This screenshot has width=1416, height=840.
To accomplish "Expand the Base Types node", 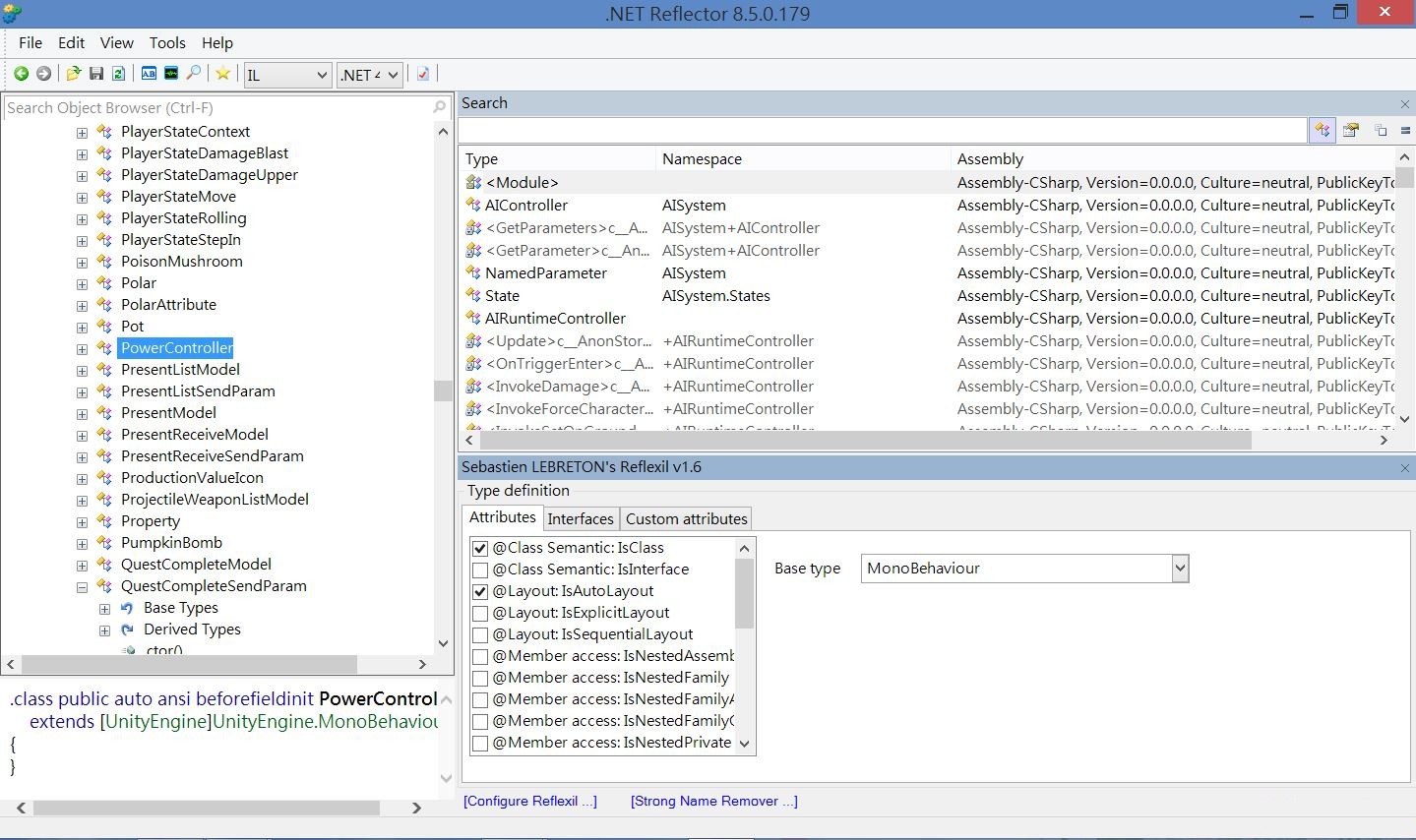I will pyautogui.click(x=104, y=608).
